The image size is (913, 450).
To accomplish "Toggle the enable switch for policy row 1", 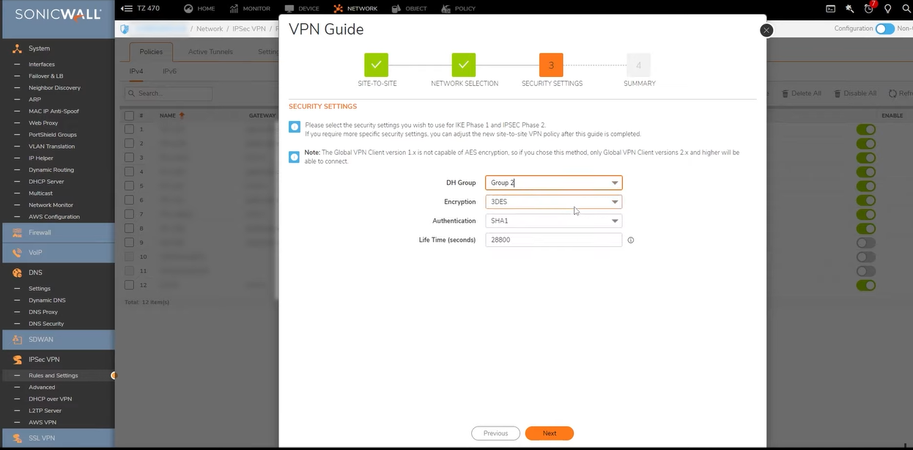I will [866, 129].
